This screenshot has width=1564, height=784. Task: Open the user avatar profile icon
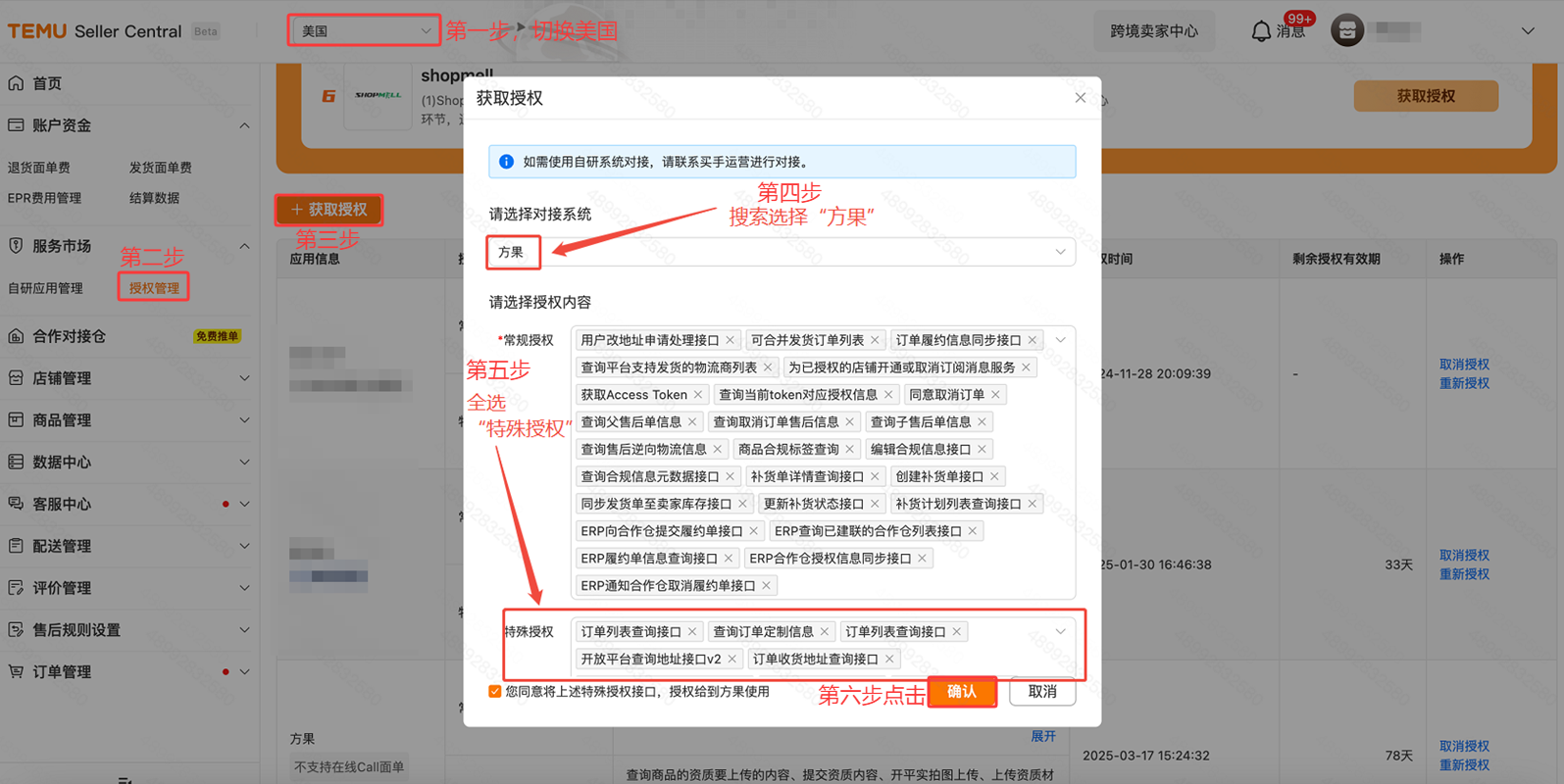coord(1346,30)
